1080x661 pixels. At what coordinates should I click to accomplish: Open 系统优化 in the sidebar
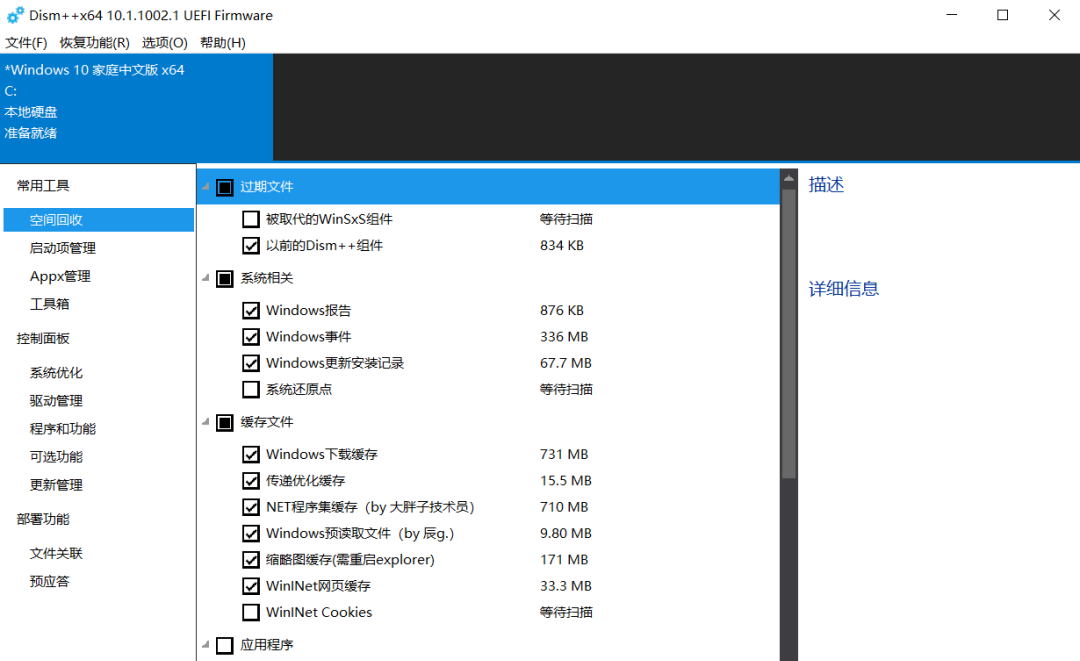pos(56,373)
